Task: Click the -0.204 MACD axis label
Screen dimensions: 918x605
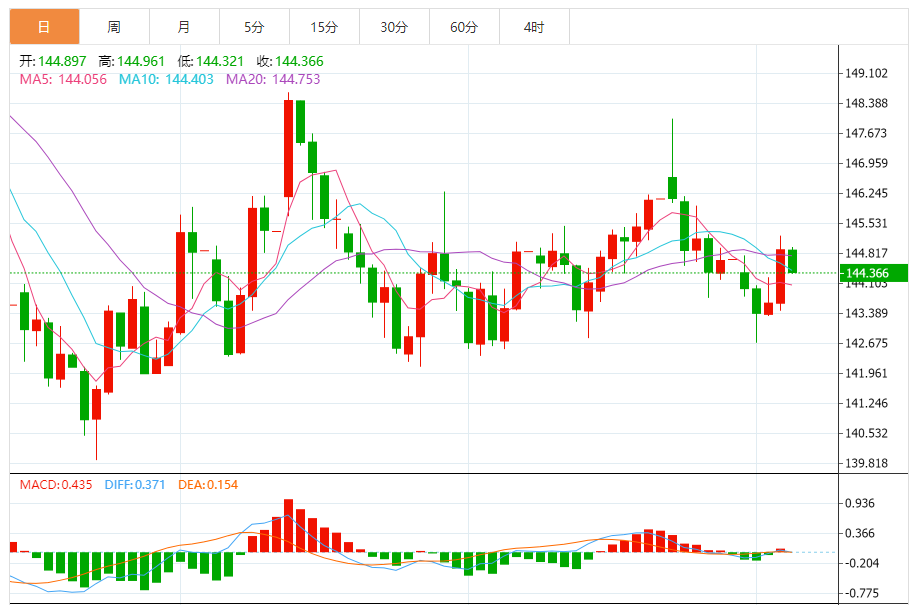Action: (x=862, y=563)
